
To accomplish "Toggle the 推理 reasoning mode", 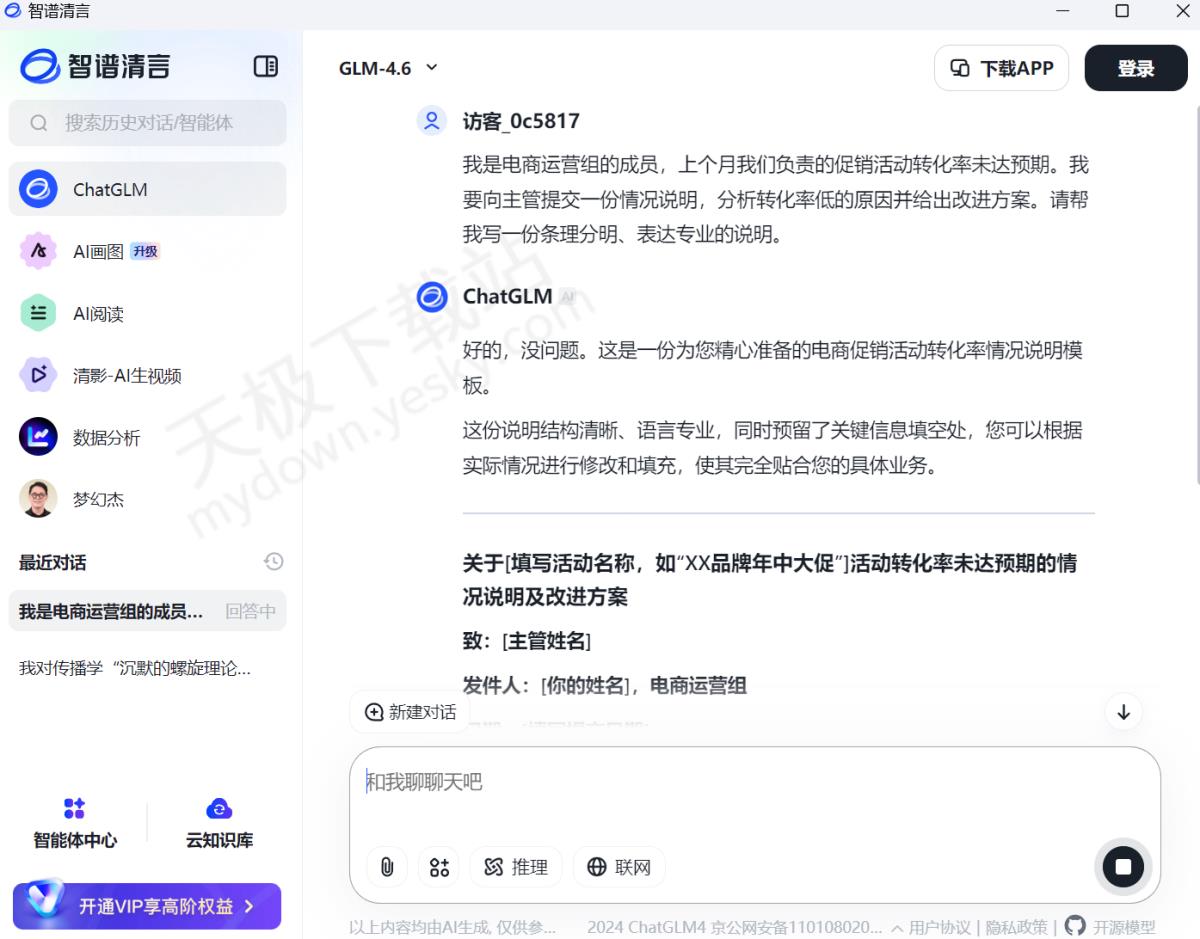I will (516, 867).
